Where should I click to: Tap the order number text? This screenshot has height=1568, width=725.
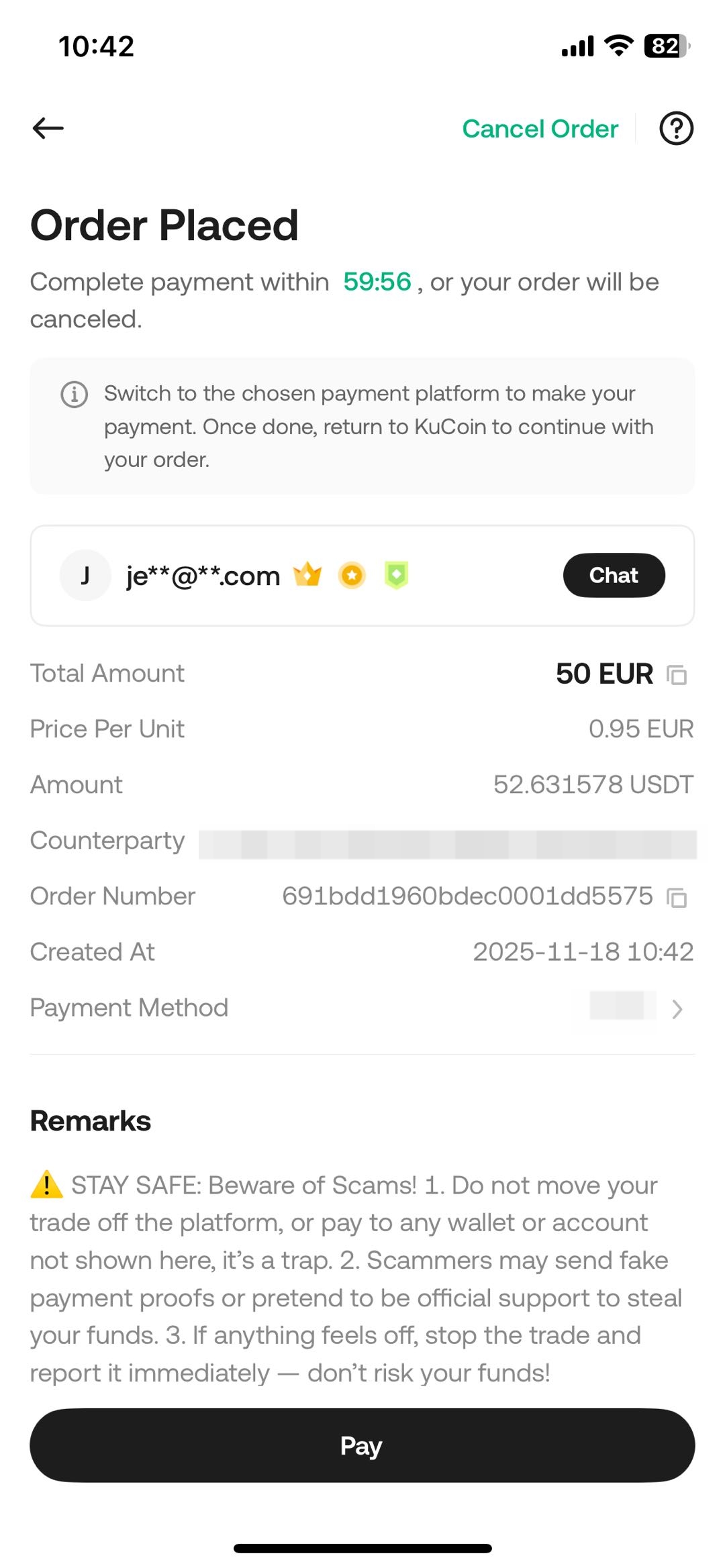click(x=467, y=896)
